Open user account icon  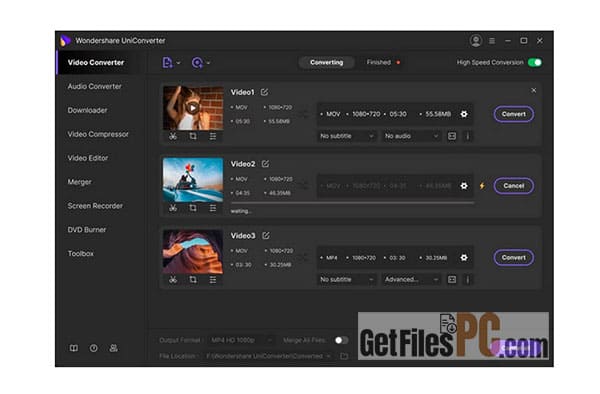pyautogui.click(x=476, y=41)
